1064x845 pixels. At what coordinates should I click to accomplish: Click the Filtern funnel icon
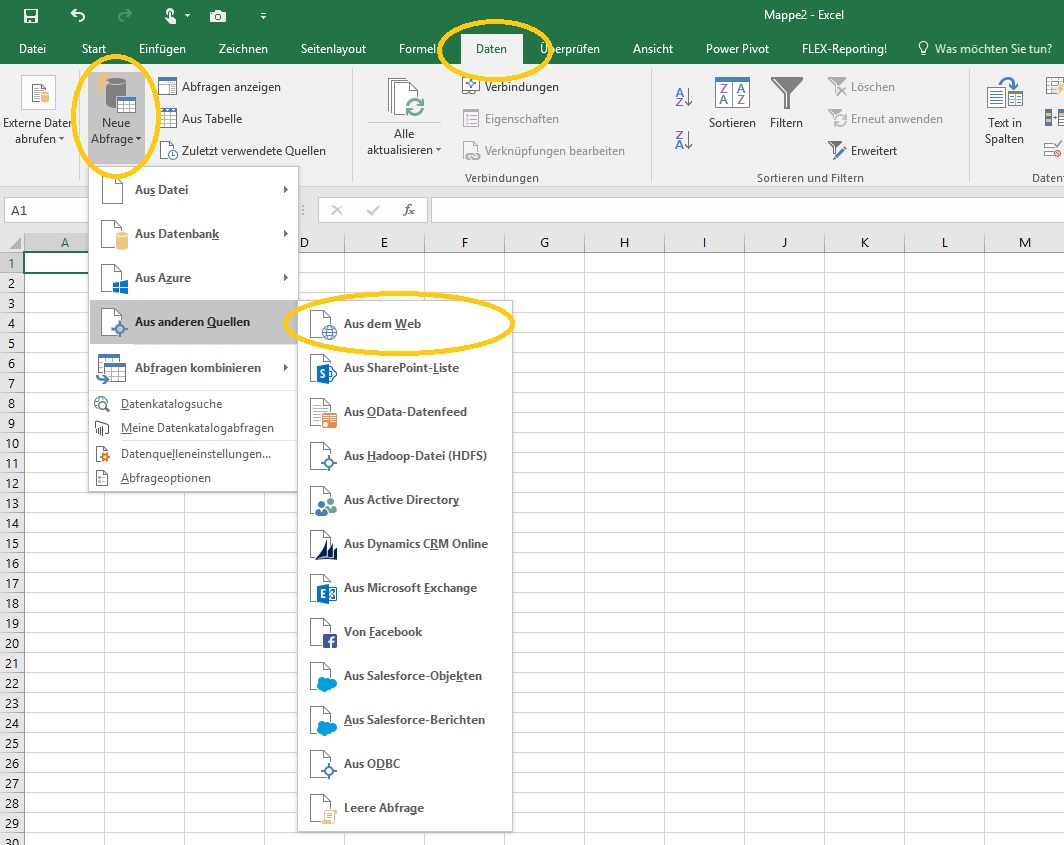click(786, 103)
